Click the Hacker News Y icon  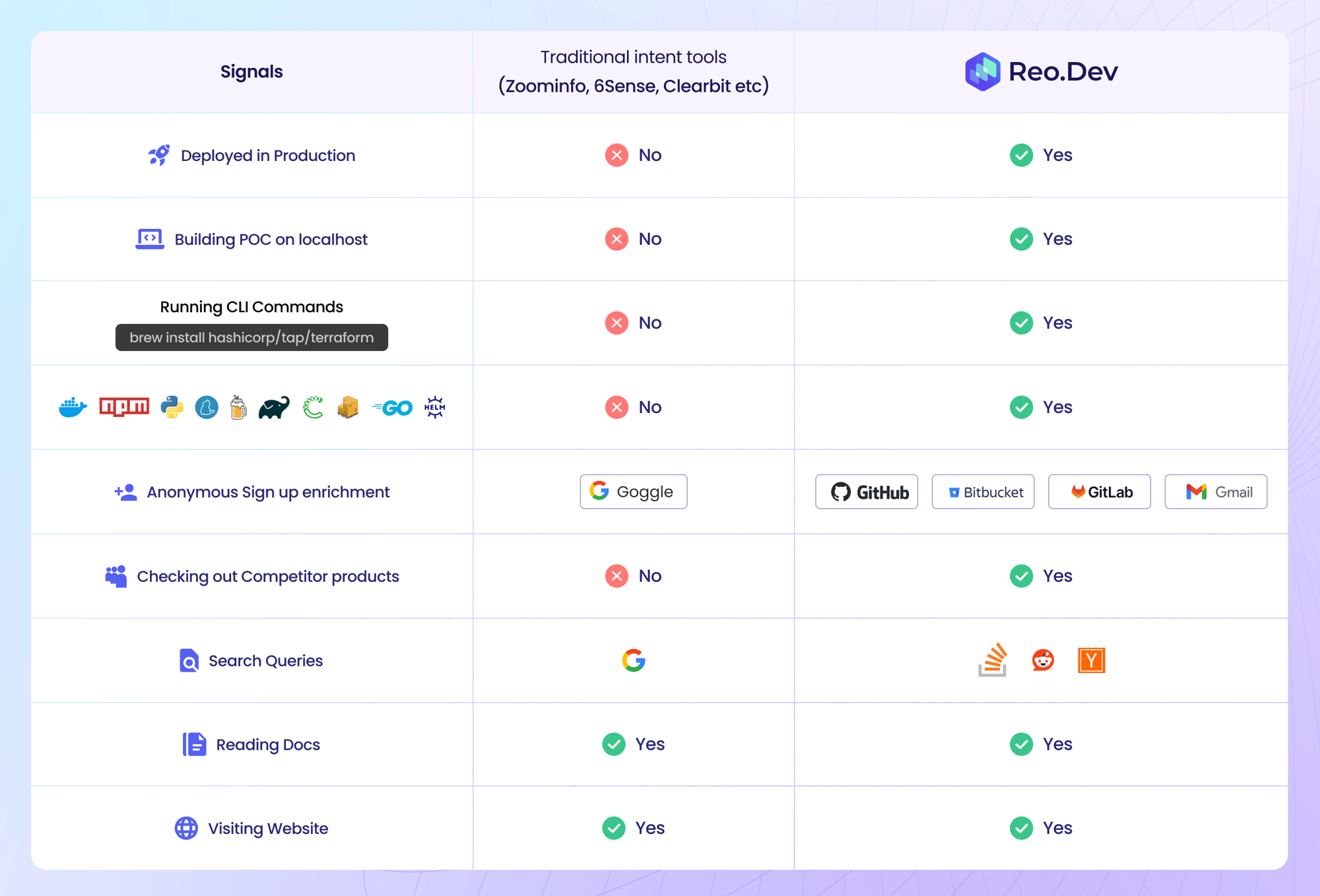point(1092,660)
